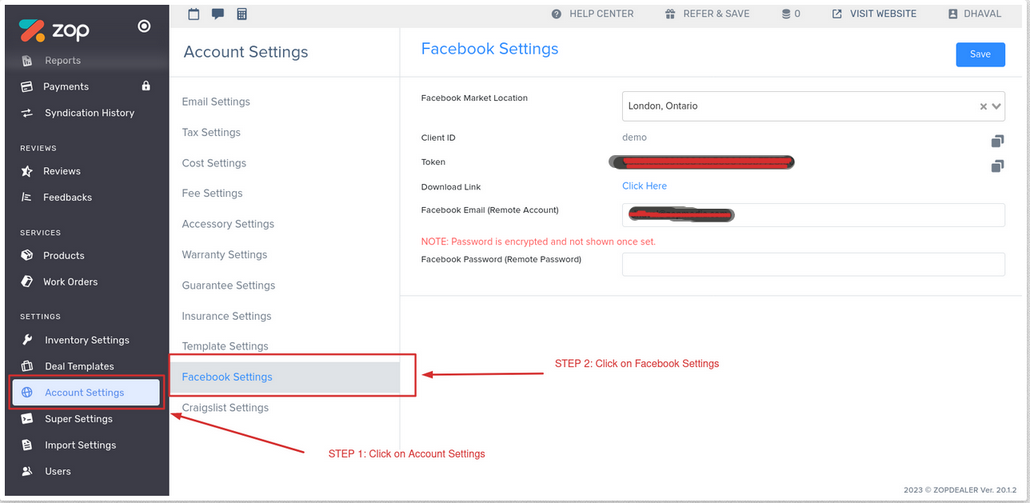Open Accessory Settings
Screen dimensions: 1030x503
point(228,224)
